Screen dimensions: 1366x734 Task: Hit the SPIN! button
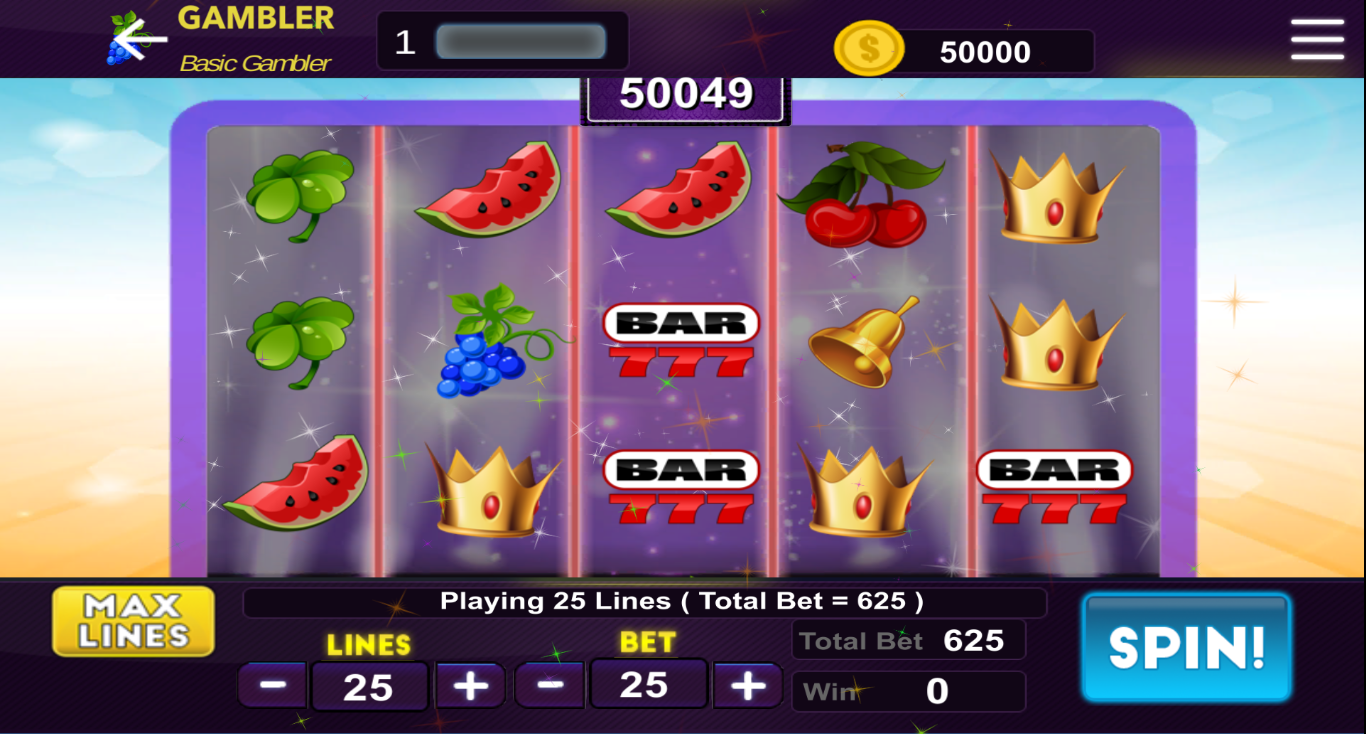pyautogui.click(x=1187, y=647)
